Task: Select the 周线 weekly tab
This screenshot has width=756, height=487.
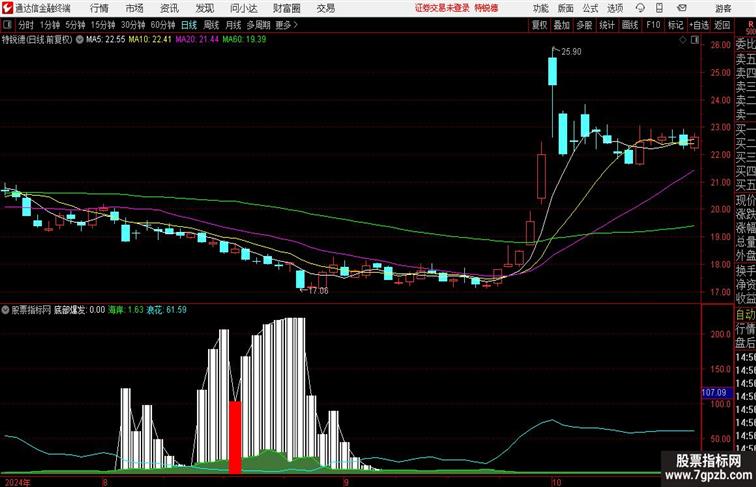Action: [x=211, y=25]
